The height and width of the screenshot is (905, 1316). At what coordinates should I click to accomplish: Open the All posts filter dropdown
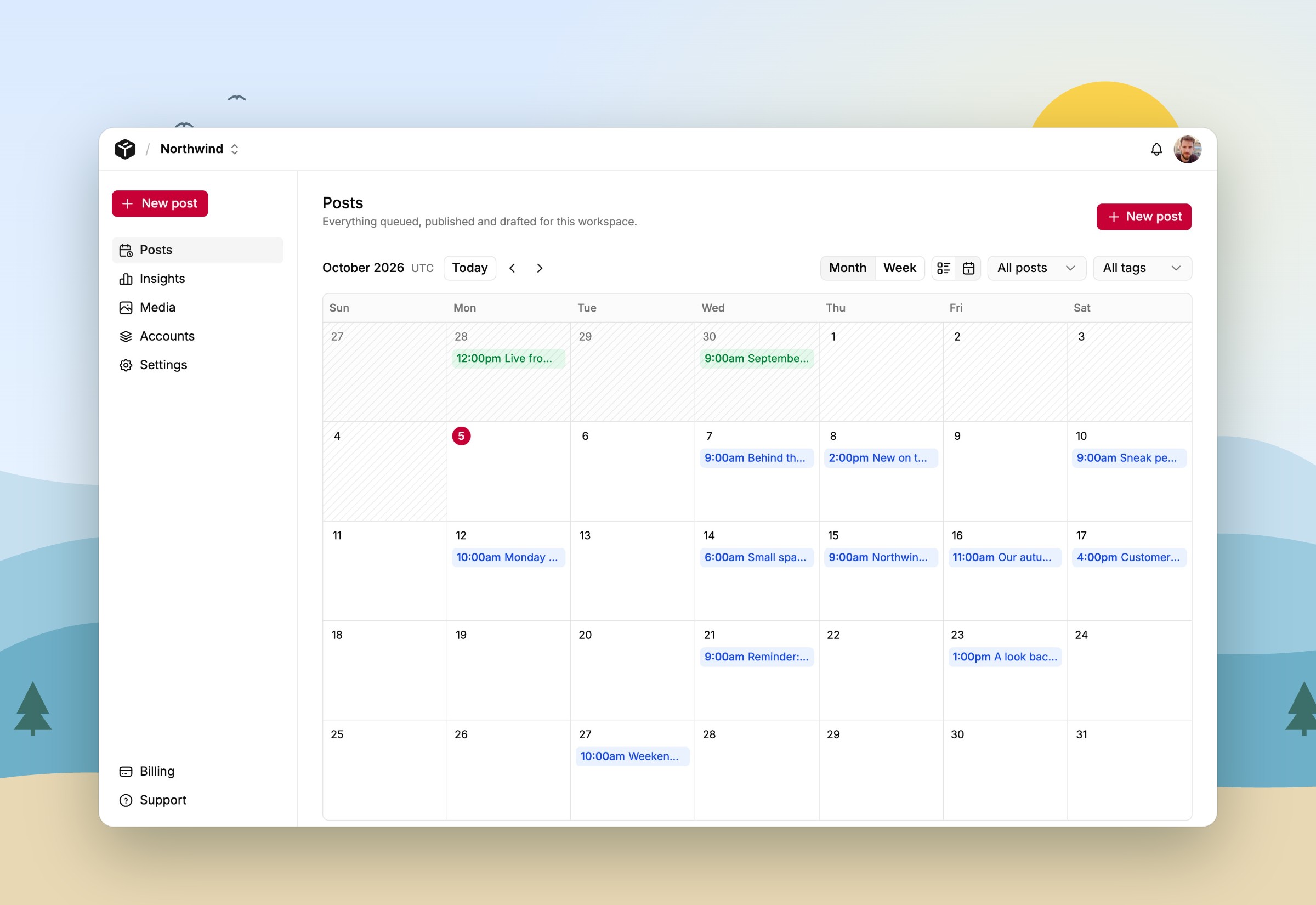click(x=1036, y=268)
